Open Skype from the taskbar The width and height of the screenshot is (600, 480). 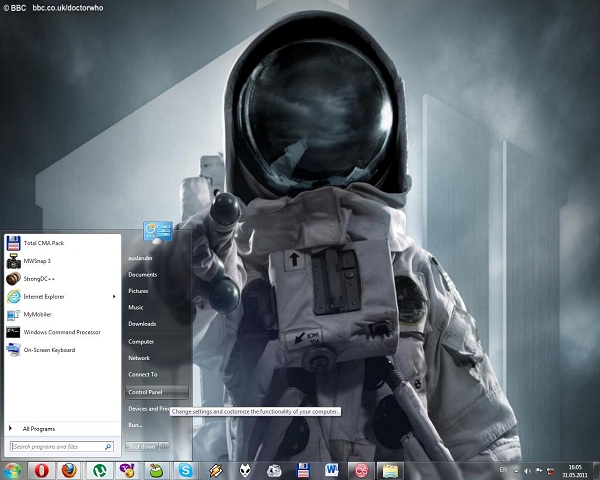click(x=186, y=469)
